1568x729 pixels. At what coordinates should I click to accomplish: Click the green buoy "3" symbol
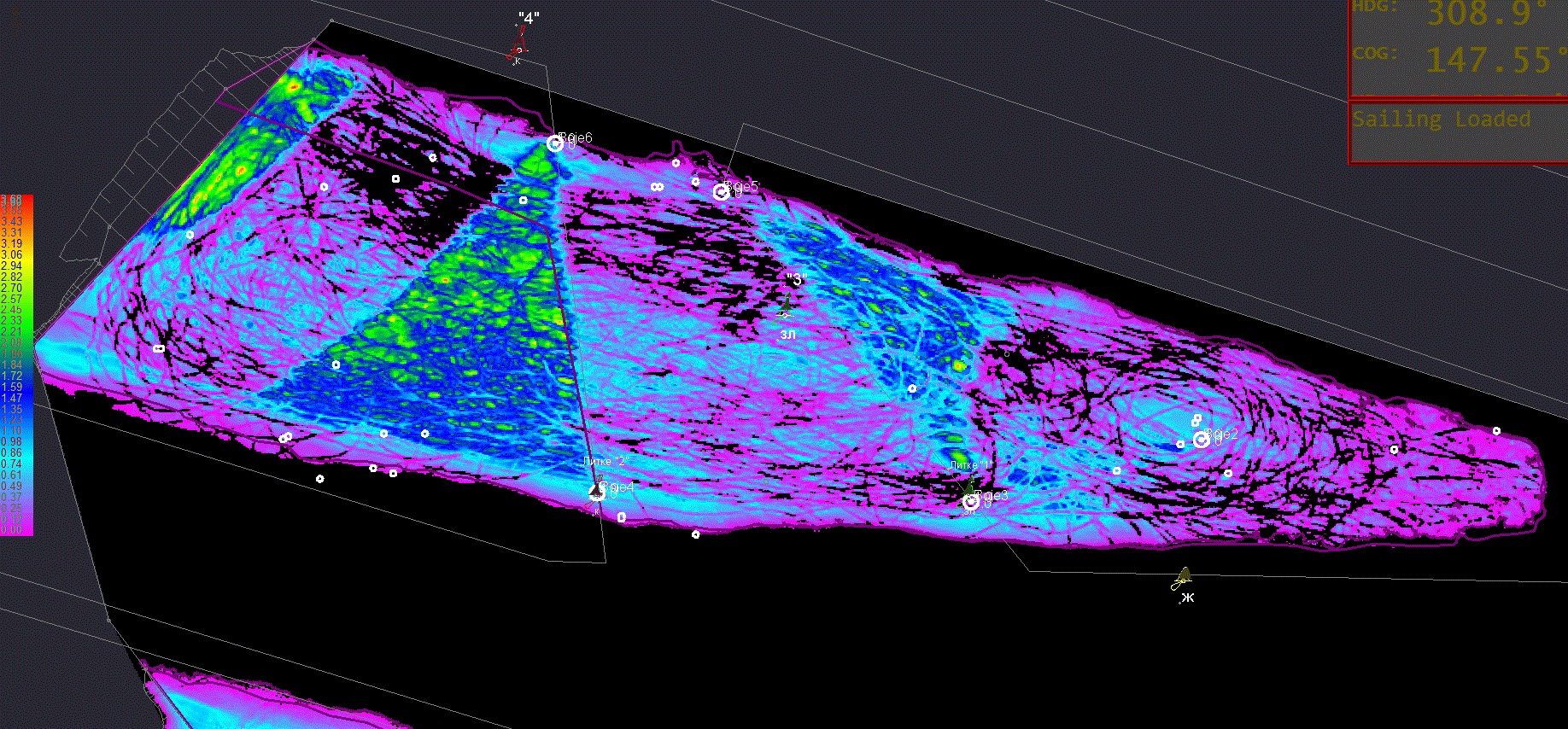785,309
